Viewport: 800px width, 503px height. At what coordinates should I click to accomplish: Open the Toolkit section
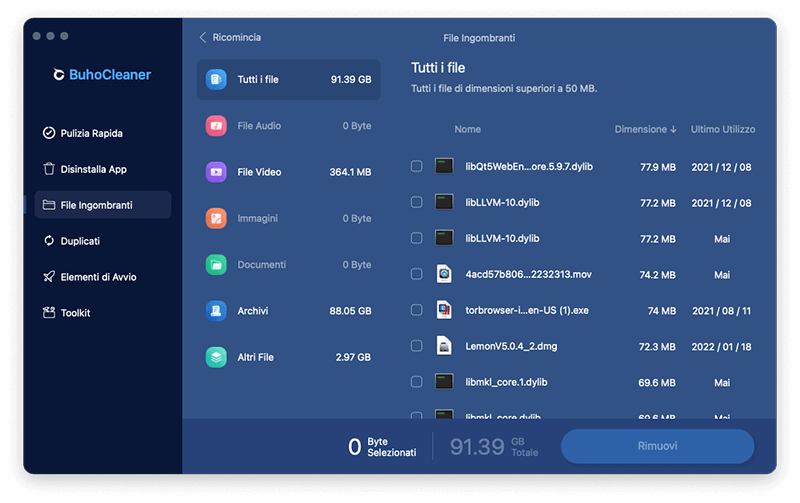(103, 313)
